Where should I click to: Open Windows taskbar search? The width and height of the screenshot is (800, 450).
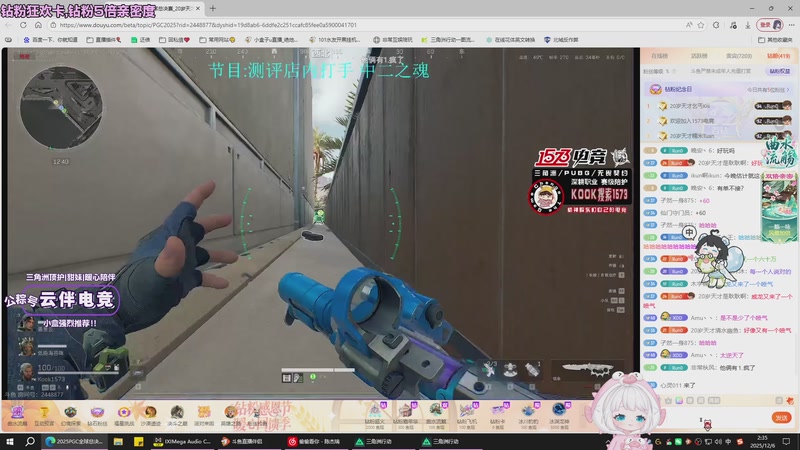pos(30,441)
